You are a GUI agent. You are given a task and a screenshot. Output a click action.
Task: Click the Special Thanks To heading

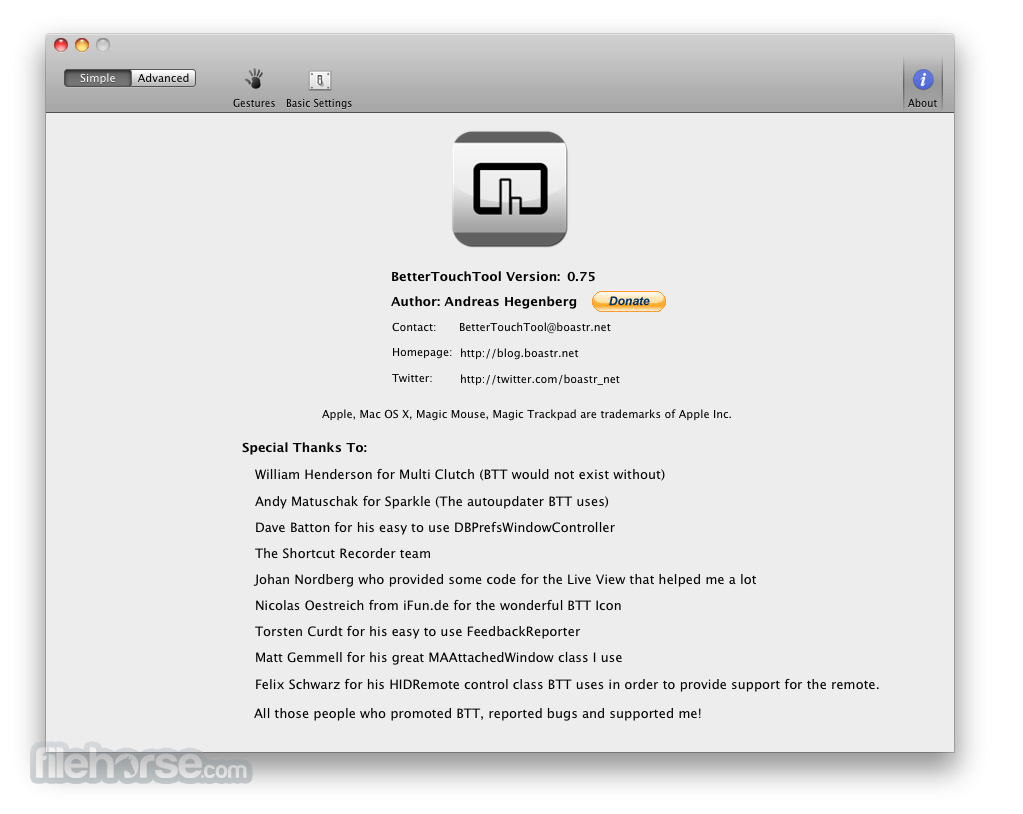point(304,447)
